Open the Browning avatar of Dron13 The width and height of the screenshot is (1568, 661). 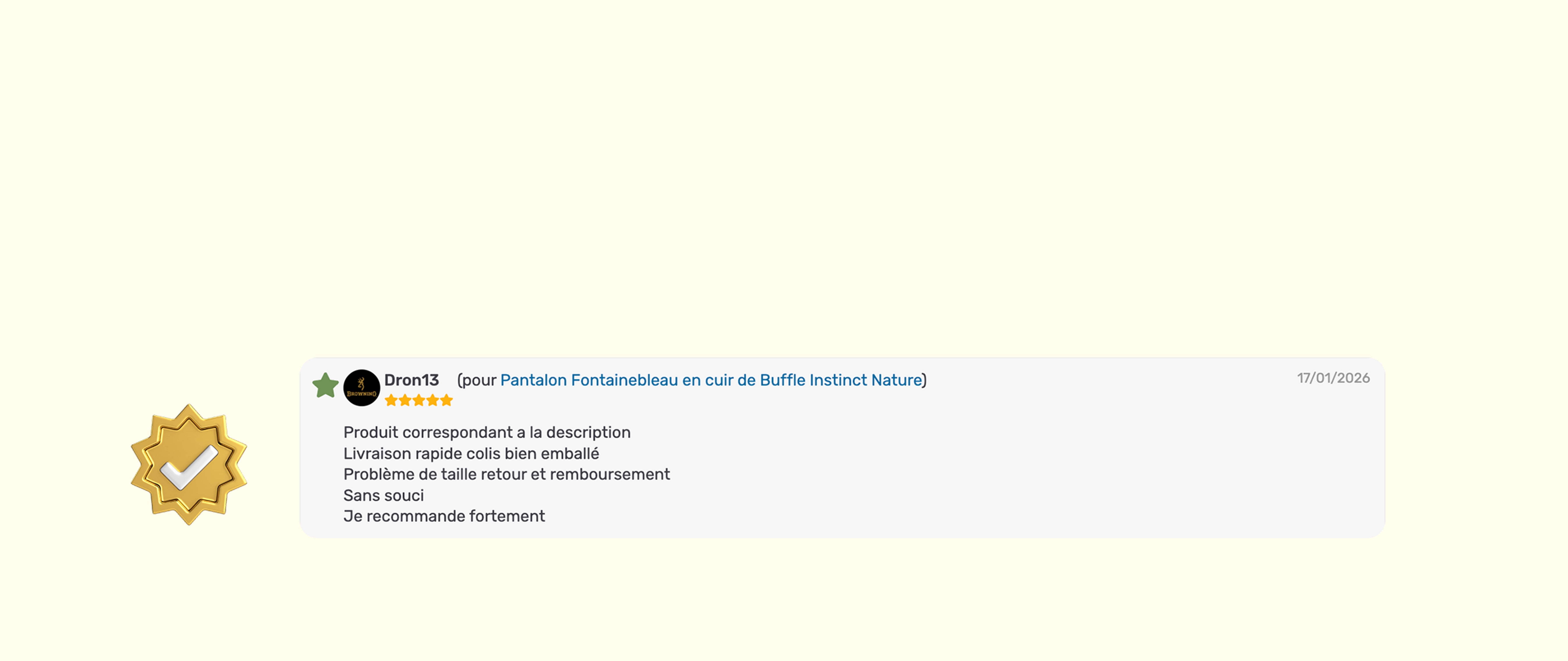[362, 388]
